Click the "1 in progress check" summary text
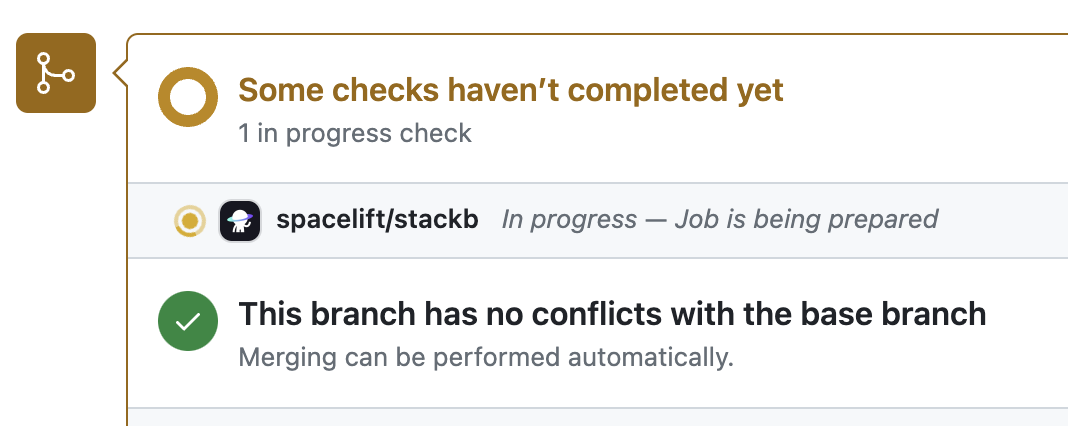Screen dimensions: 1068x426 coord(354,133)
